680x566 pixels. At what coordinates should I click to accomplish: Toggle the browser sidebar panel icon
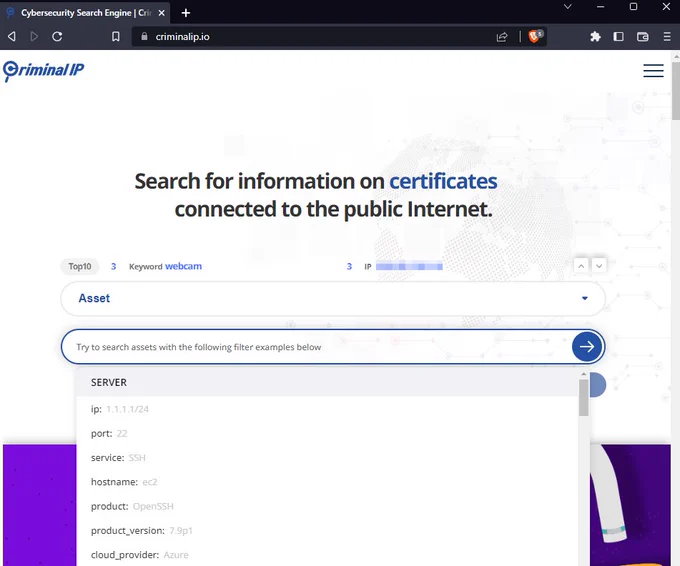(619, 36)
